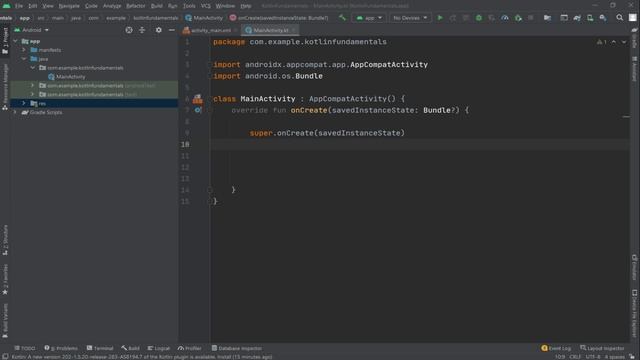Open the AVD Manager device icon
The height and width of the screenshot is (360, 640).
590,18
